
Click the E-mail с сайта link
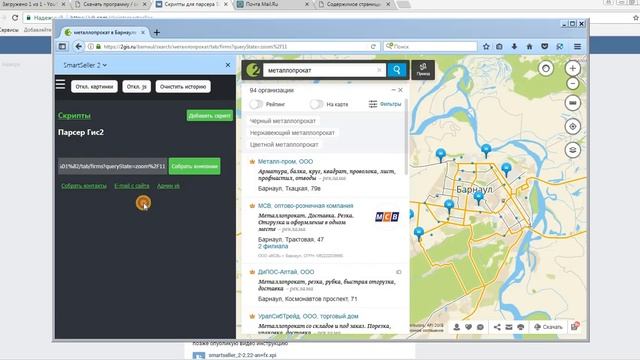132,186
